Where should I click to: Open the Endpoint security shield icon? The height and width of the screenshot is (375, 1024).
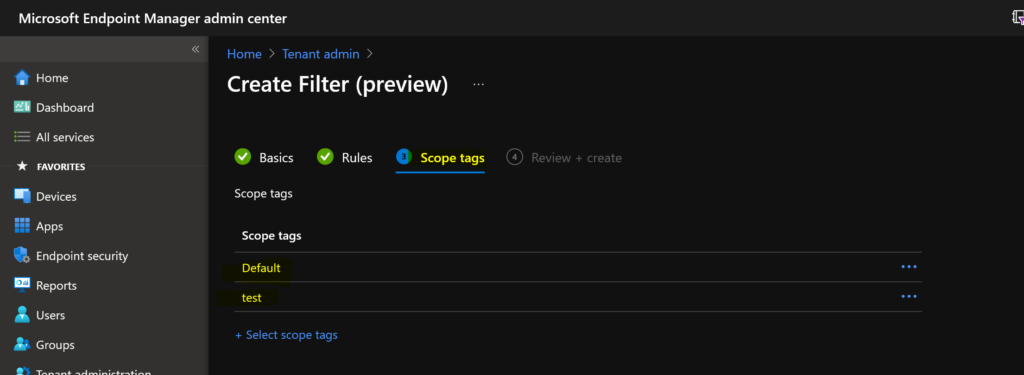click(x=22, y=255)
